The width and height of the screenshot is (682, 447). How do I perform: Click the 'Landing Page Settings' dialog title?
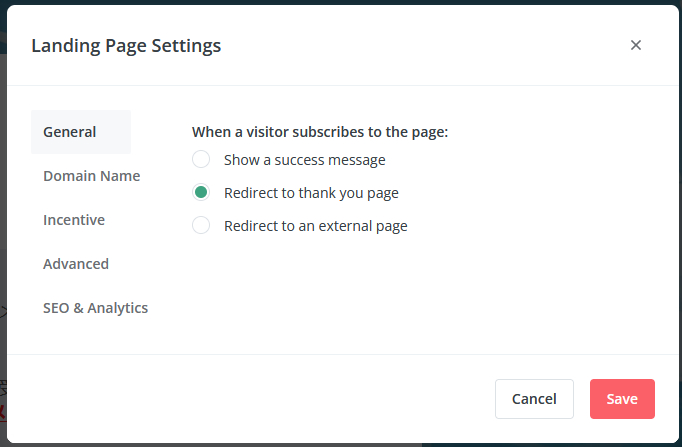click(126, 45)
